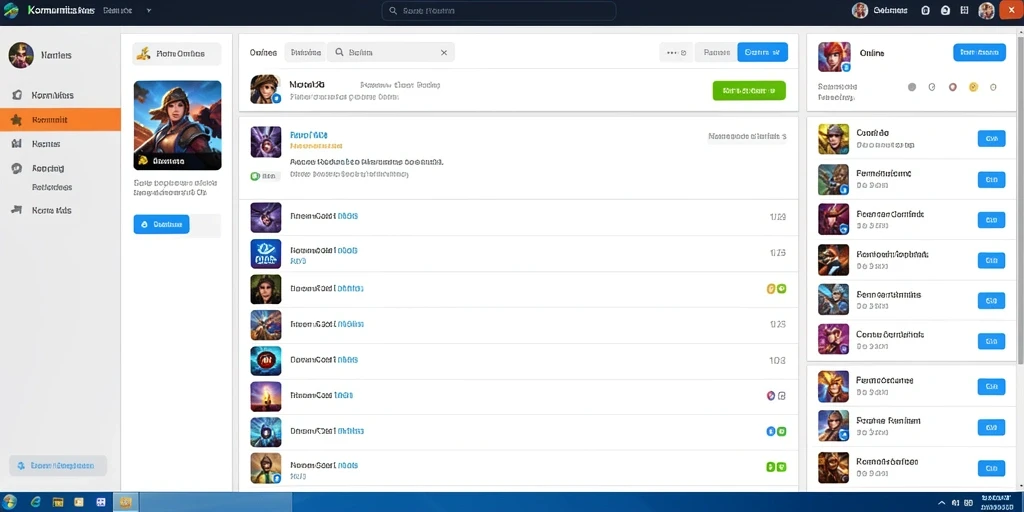Select the sidebar item with the chat bubble icon

tap(60, 168)
